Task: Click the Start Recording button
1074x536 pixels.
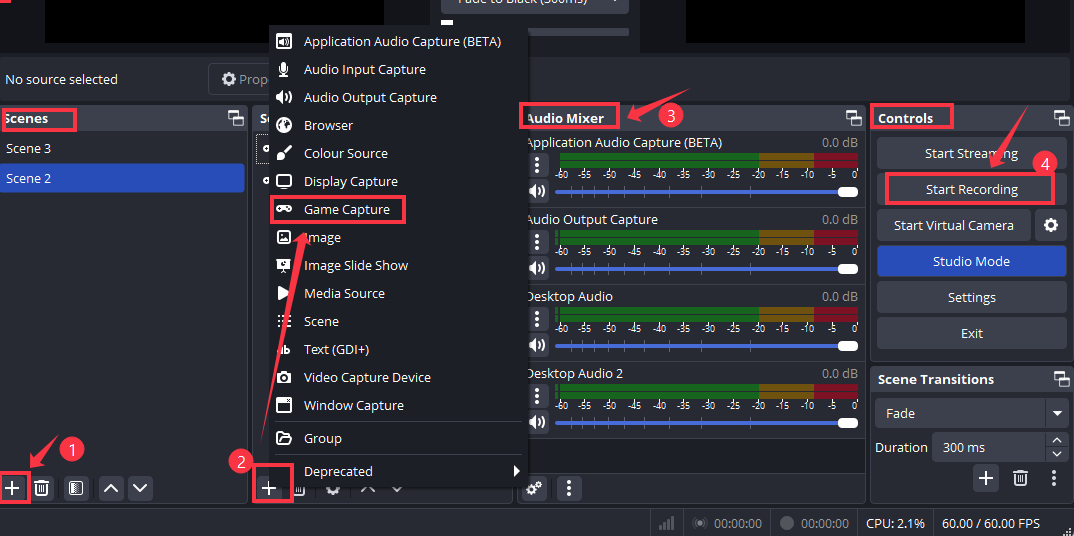Action: coord(971,189)
